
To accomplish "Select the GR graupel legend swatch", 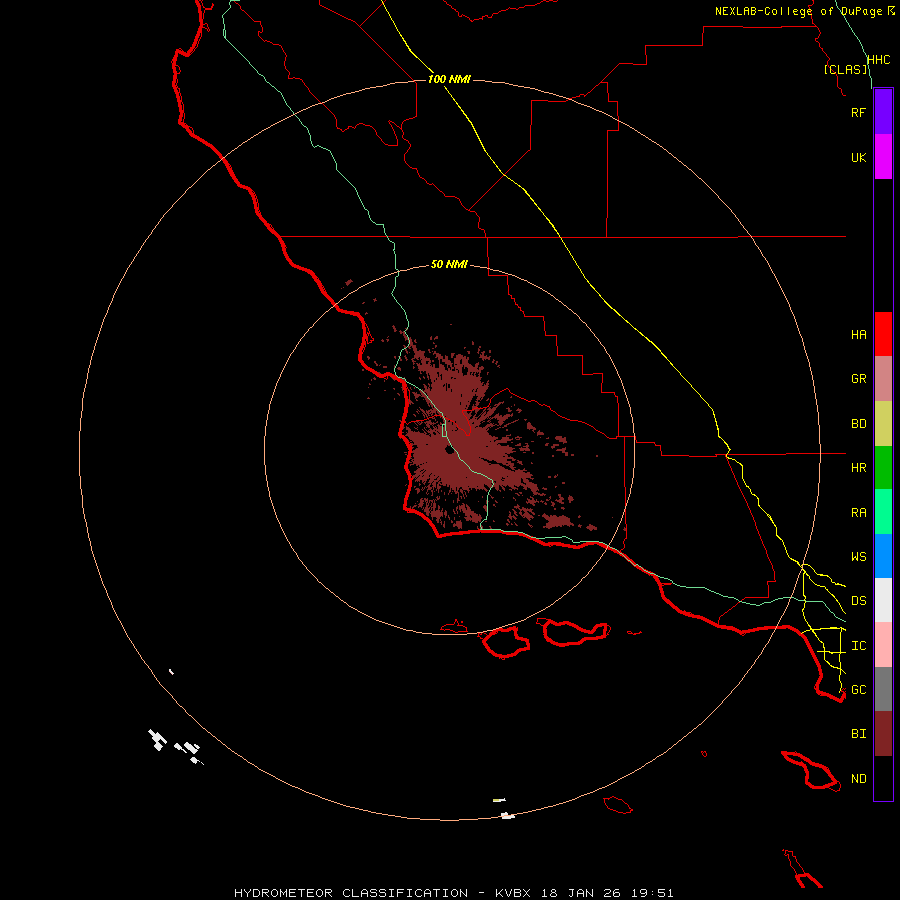I will [x=883, y=379].
